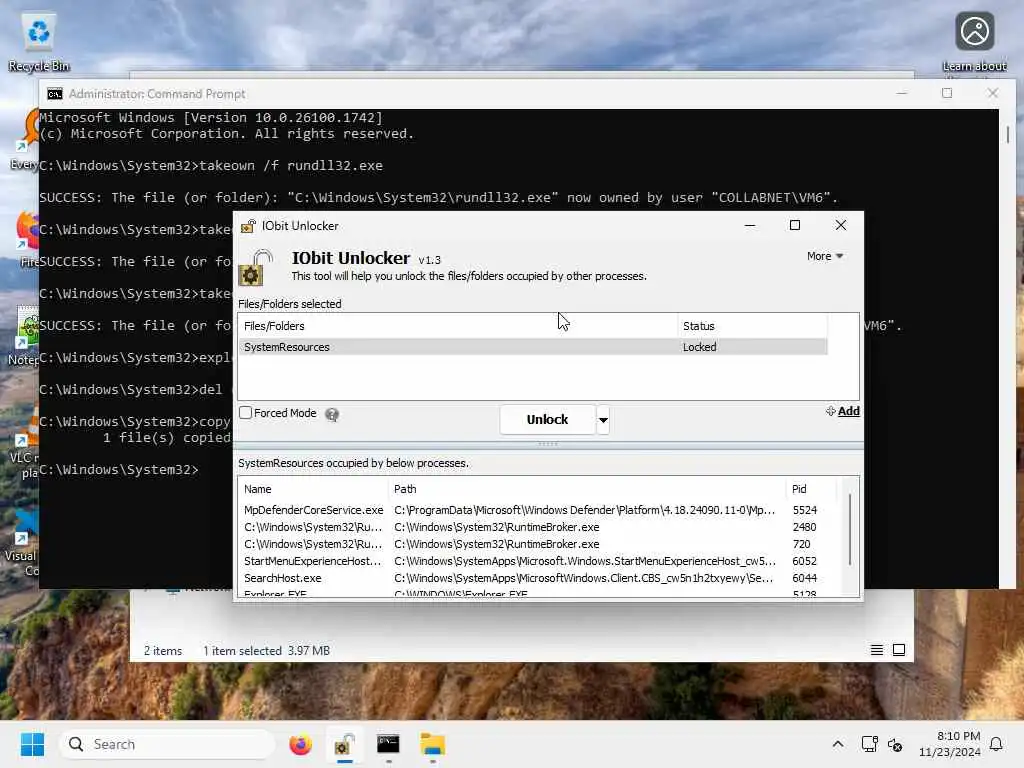
Task: Open the notifications bell icon
Action: (x=996, y=744)
